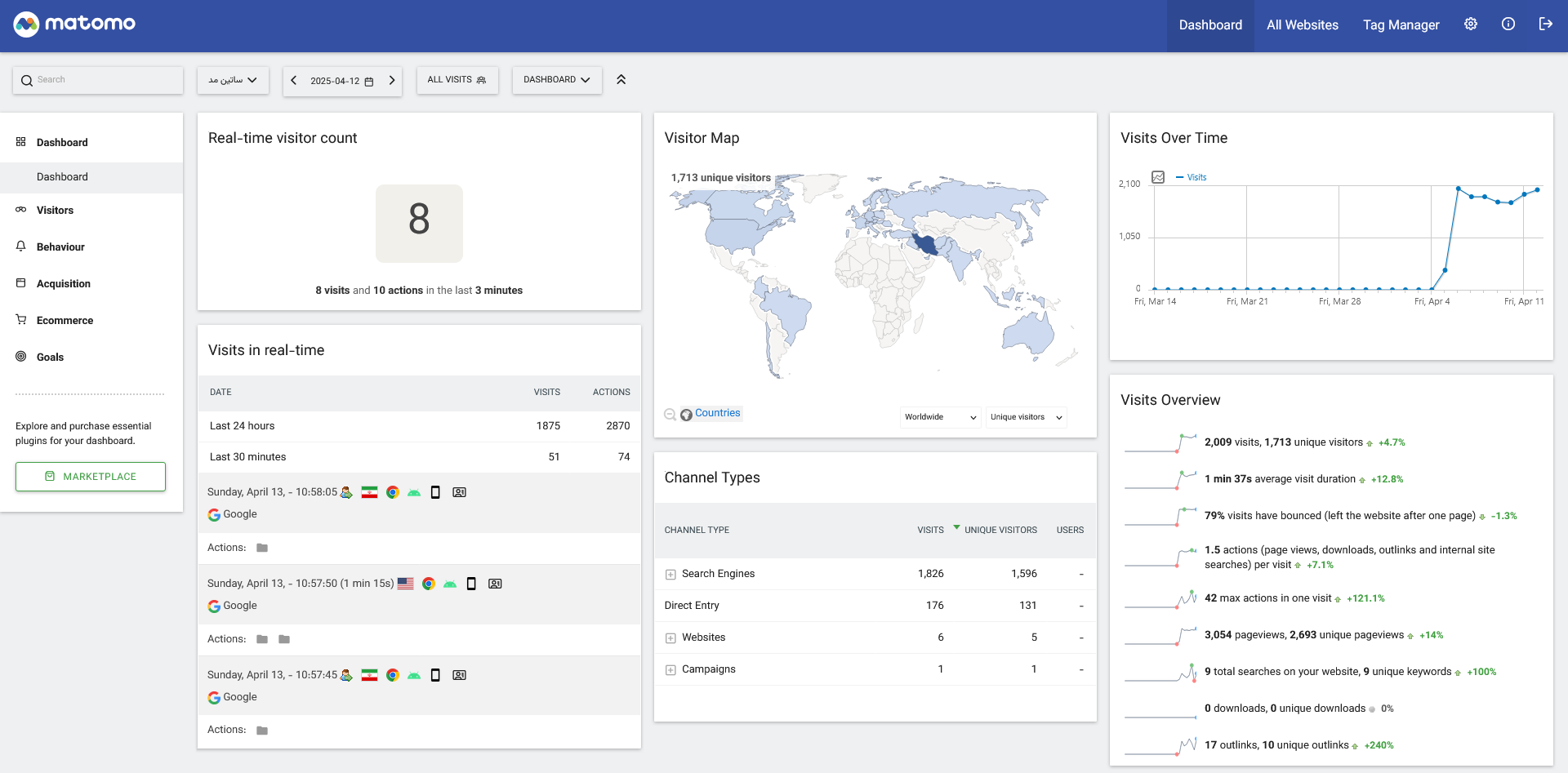The height and width of the screenshot is (773, 1568).
Task: Click the real-time visitor count number 8
Action: pos(419,220)
